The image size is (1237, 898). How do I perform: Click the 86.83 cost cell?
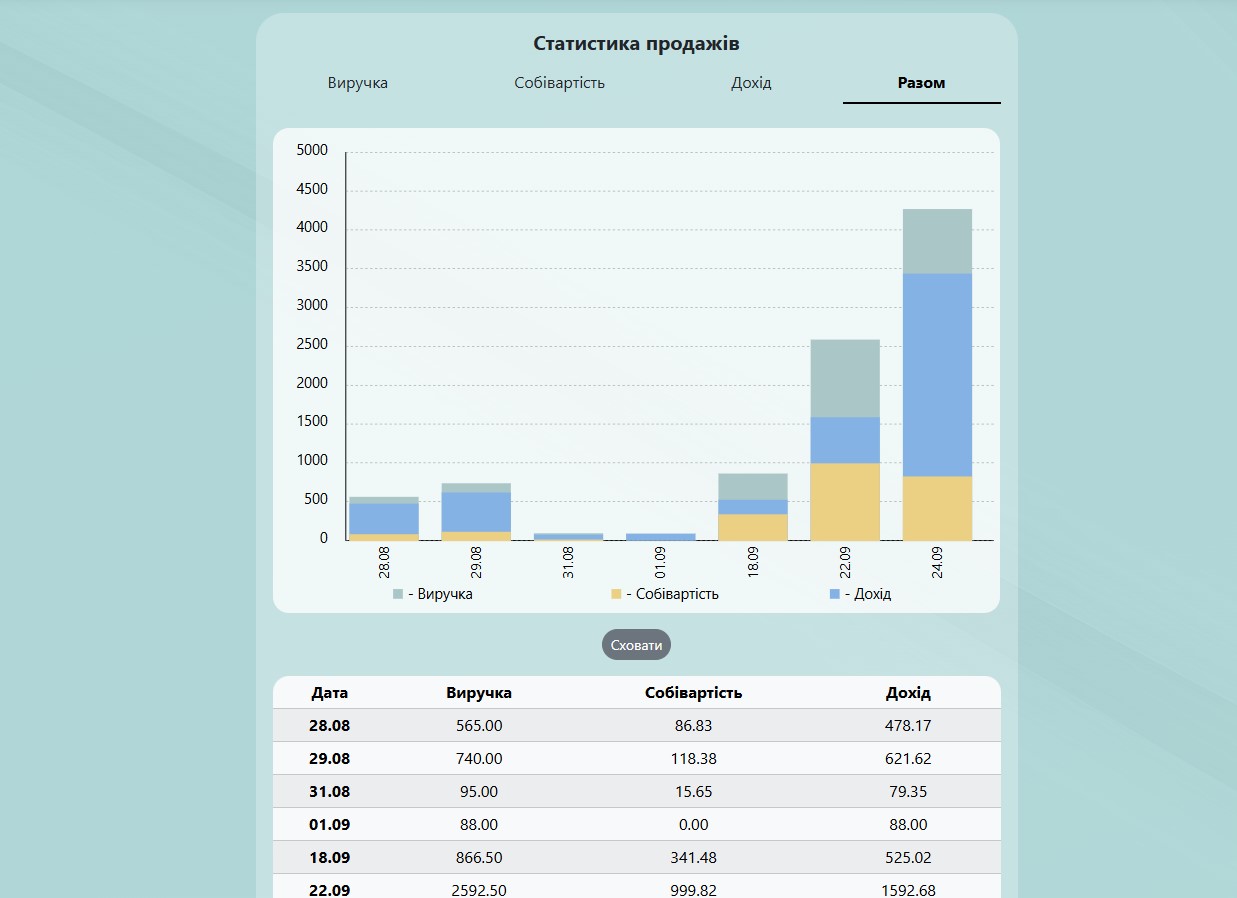coord(694,726)
